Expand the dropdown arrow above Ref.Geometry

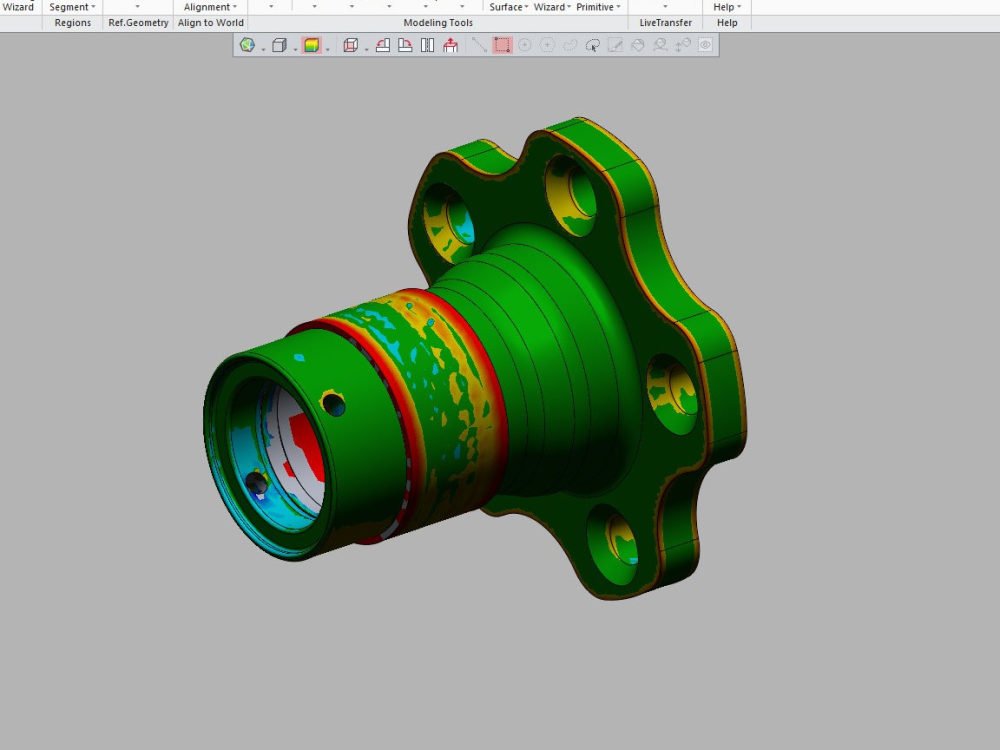coord(137,7)
